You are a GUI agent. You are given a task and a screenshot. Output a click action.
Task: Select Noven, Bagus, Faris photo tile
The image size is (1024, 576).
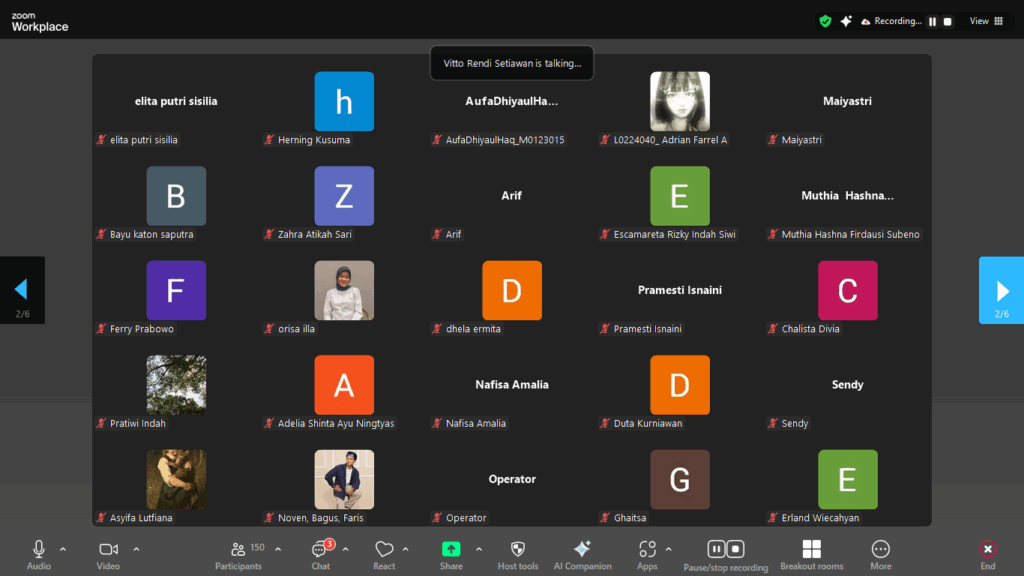point(344,479)
